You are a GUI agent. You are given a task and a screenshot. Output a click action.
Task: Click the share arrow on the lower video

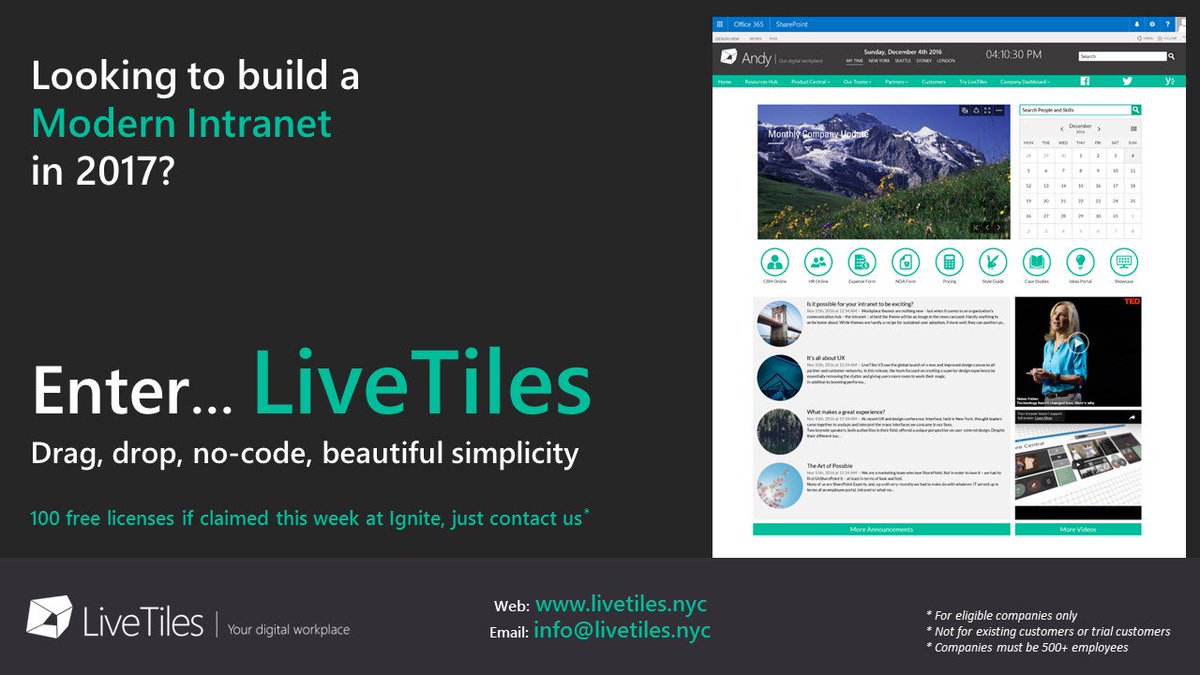1132,416
